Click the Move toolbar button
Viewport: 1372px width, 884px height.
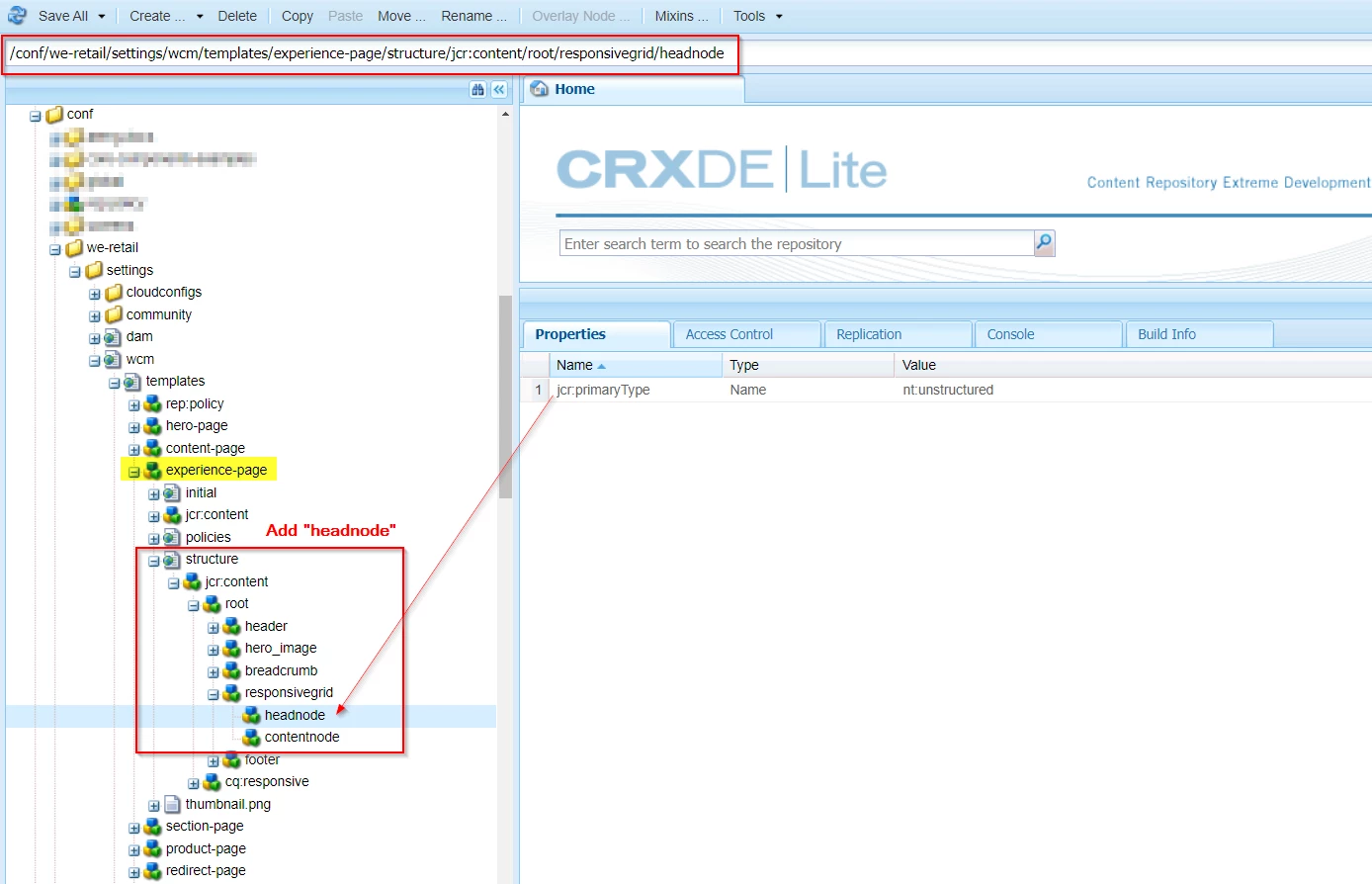[x=401, y=16]
